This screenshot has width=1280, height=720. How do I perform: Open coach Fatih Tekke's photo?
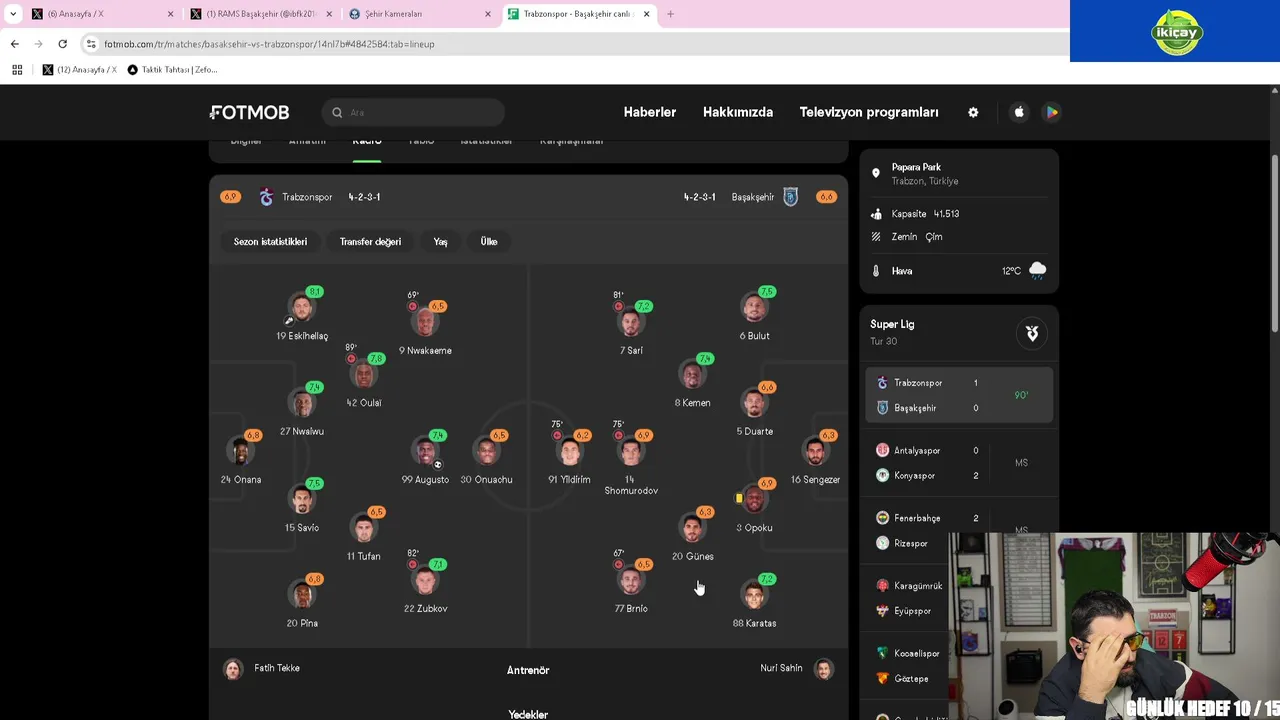[x=233, y=669]
